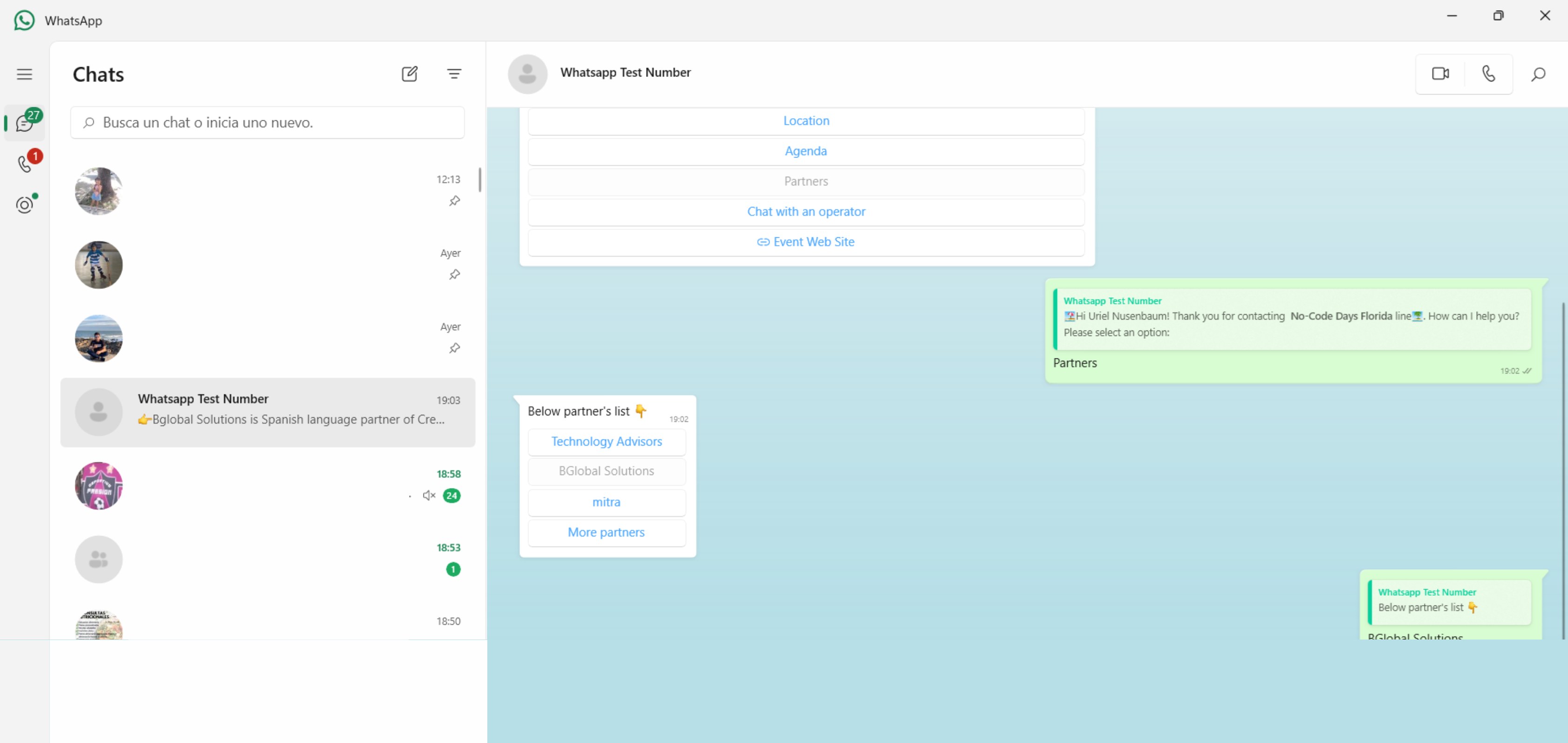This screenshot has height=743, width=1568.
Task: Open the Status updates tab
Action: (x=24, y=204)
